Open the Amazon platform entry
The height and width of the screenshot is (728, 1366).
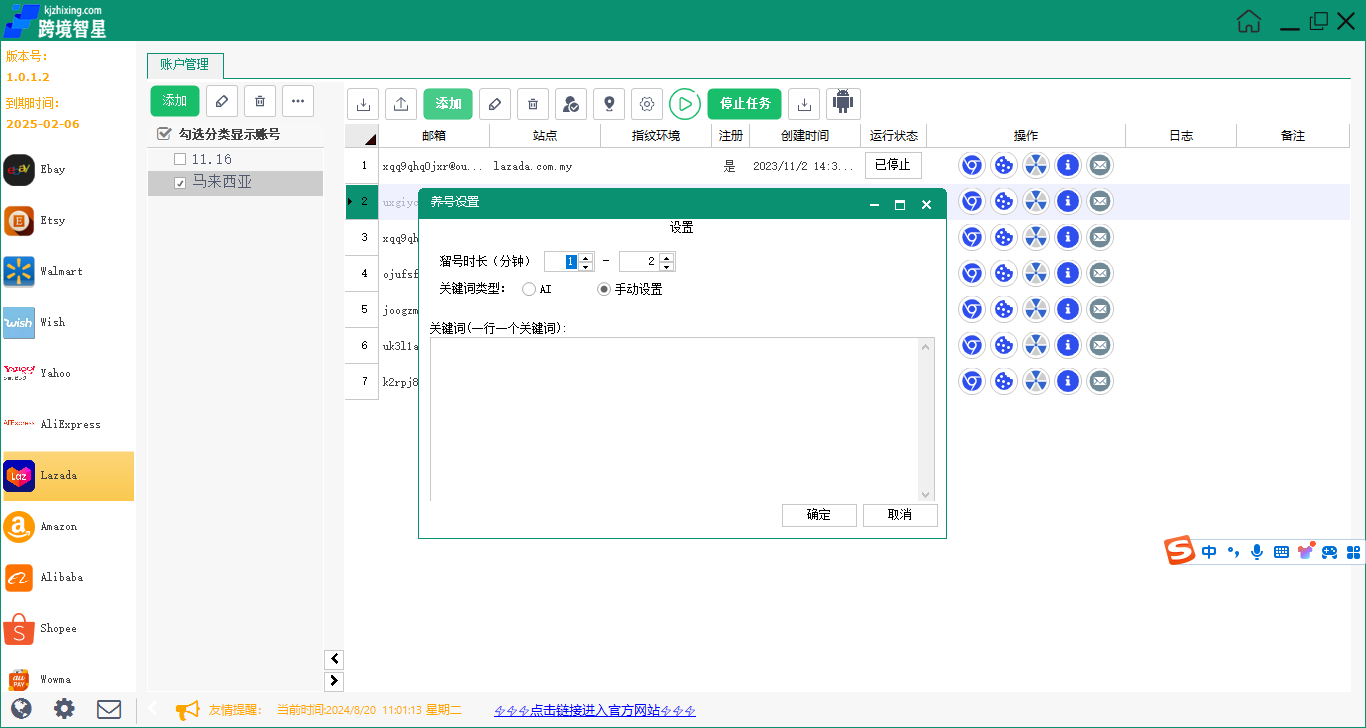67,527
